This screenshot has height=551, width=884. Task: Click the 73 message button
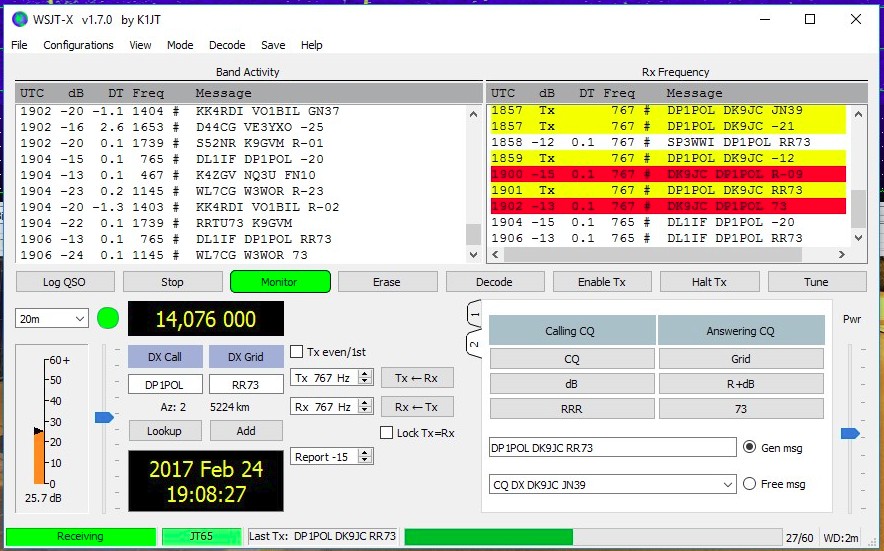tap(741, 408)
